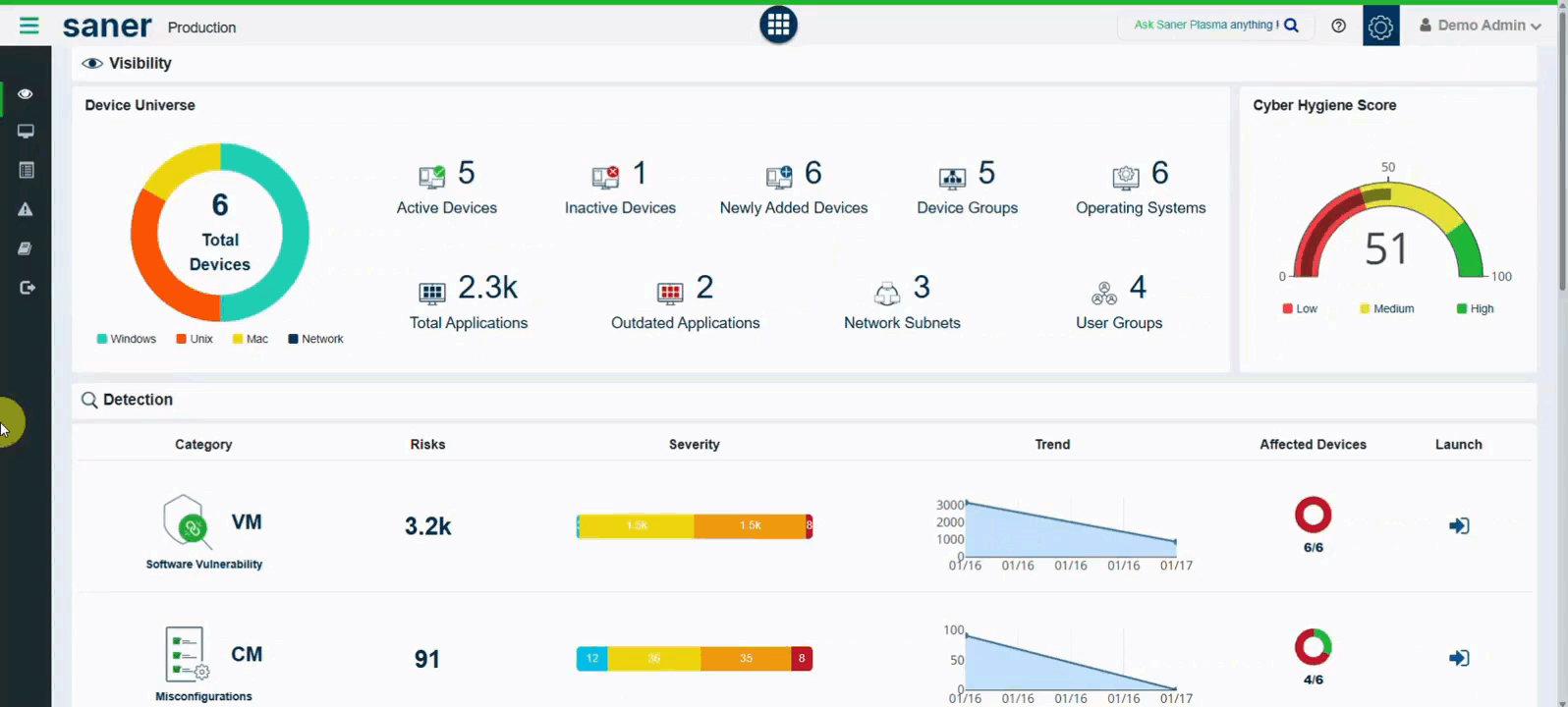Open the Production account selector
The height and width of the screenshot is (707, 1568).
coord(201,27)
